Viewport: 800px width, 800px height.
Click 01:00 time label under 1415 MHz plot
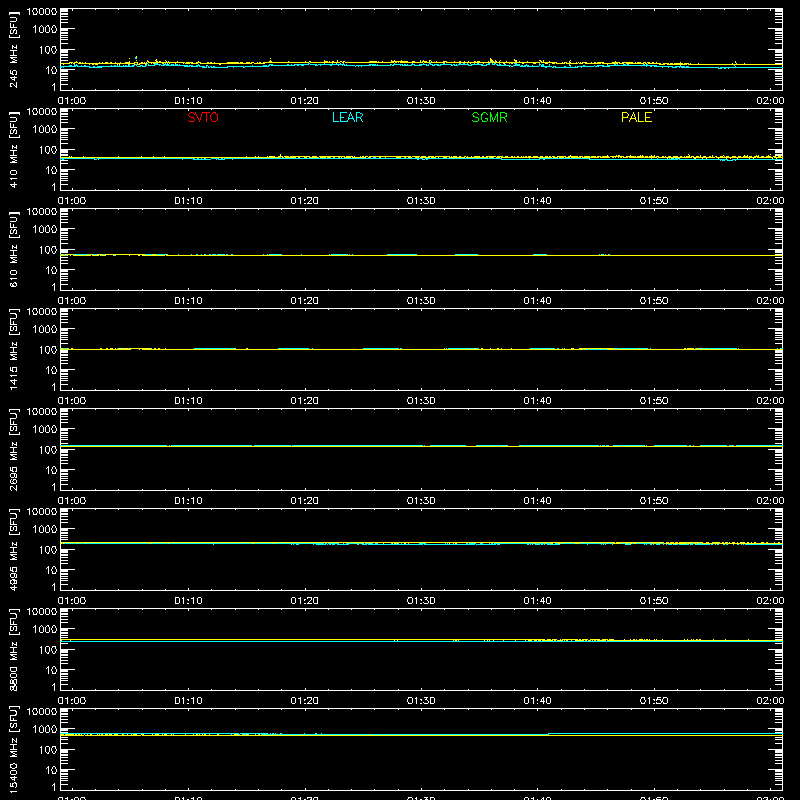point(72,401)
